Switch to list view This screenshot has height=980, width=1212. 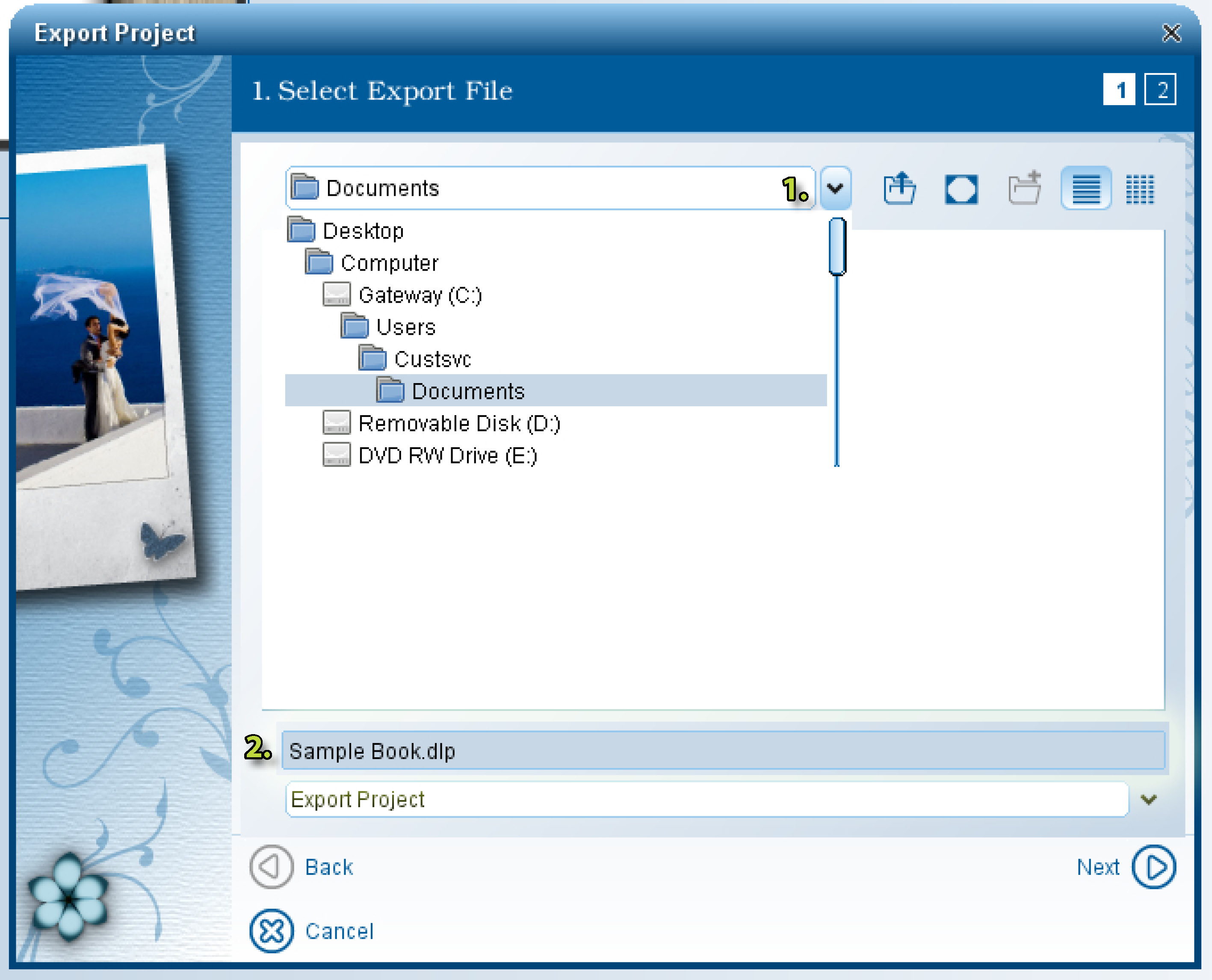click(1085, 189)
